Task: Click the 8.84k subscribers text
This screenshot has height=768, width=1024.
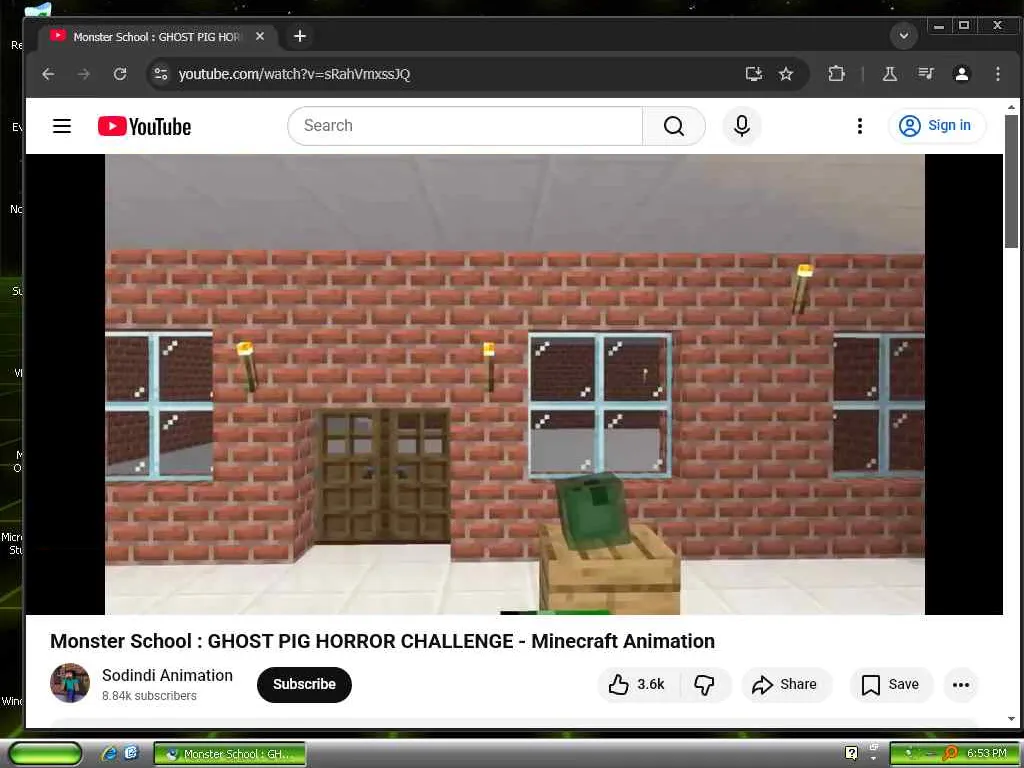Action: tap(149, 696)
